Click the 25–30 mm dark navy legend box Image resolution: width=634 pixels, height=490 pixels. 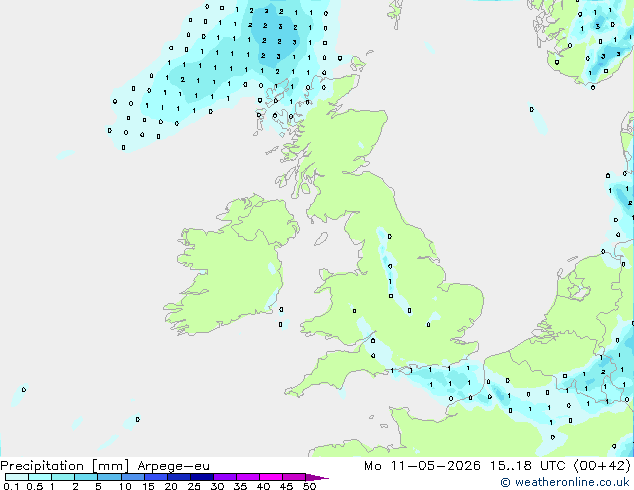(x=201, y=477)
